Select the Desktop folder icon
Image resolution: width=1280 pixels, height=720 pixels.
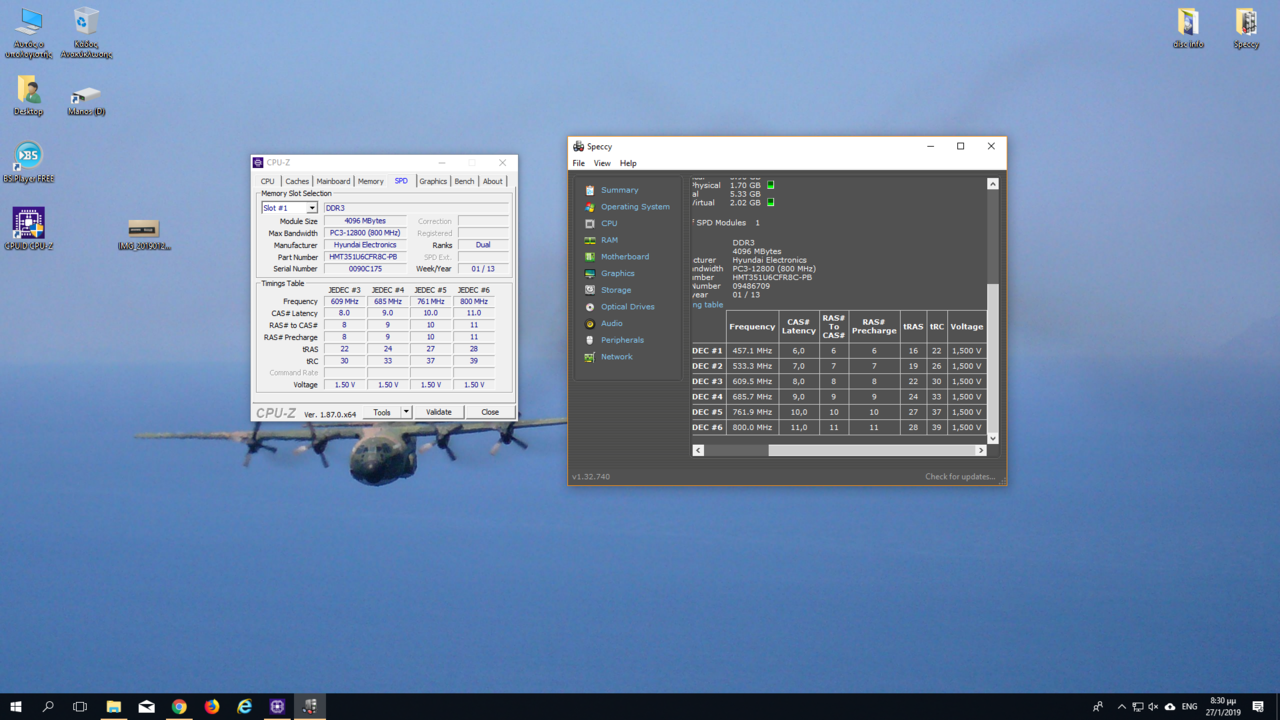point(28,96)
